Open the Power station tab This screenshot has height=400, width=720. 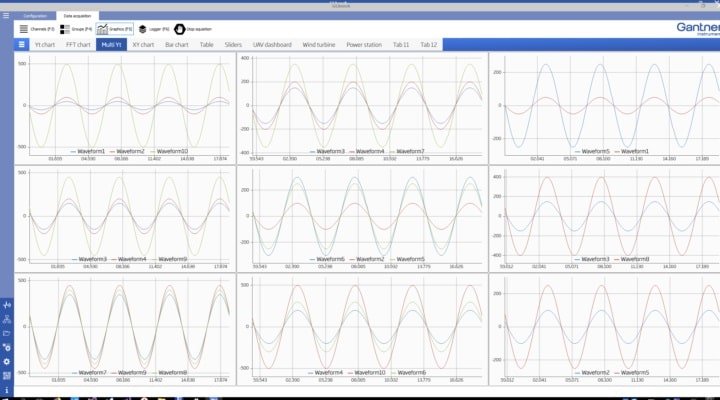pos(364,45)
